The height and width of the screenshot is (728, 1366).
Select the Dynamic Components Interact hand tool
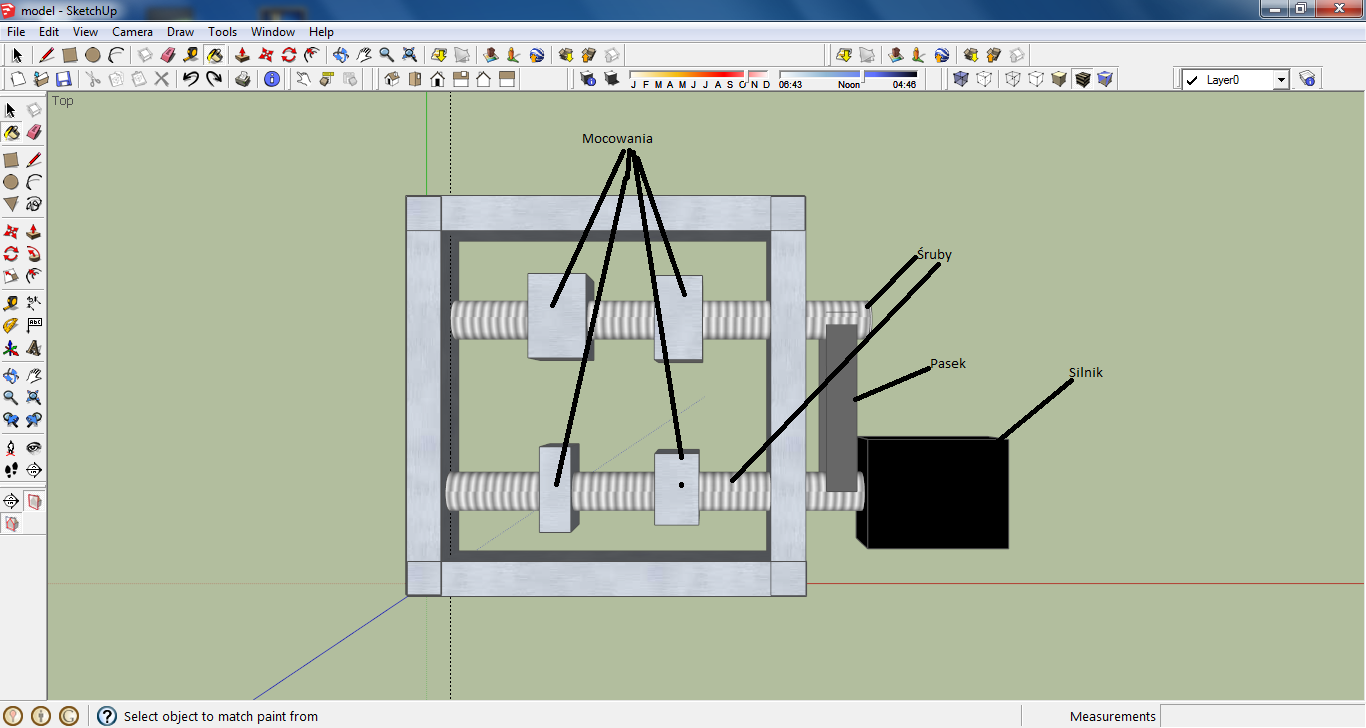(303, 78)
